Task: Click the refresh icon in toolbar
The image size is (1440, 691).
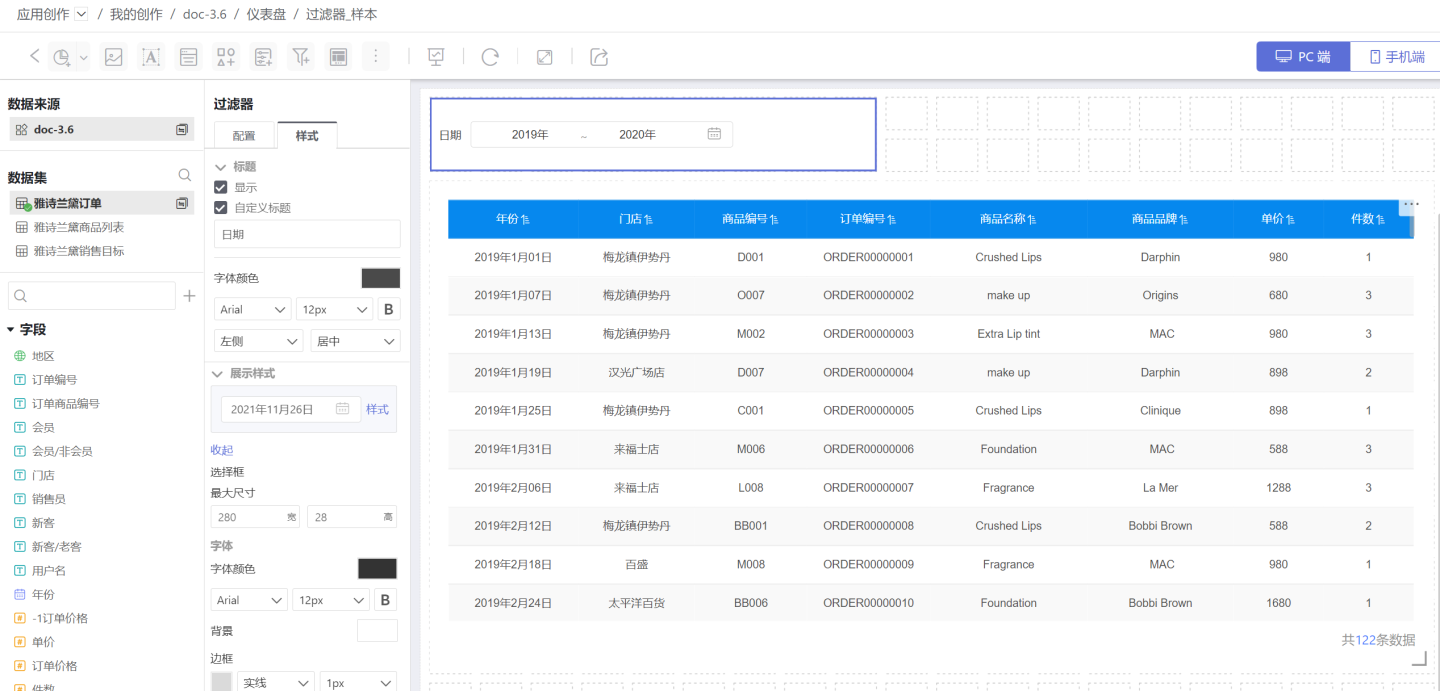Action: click(490, 57)
